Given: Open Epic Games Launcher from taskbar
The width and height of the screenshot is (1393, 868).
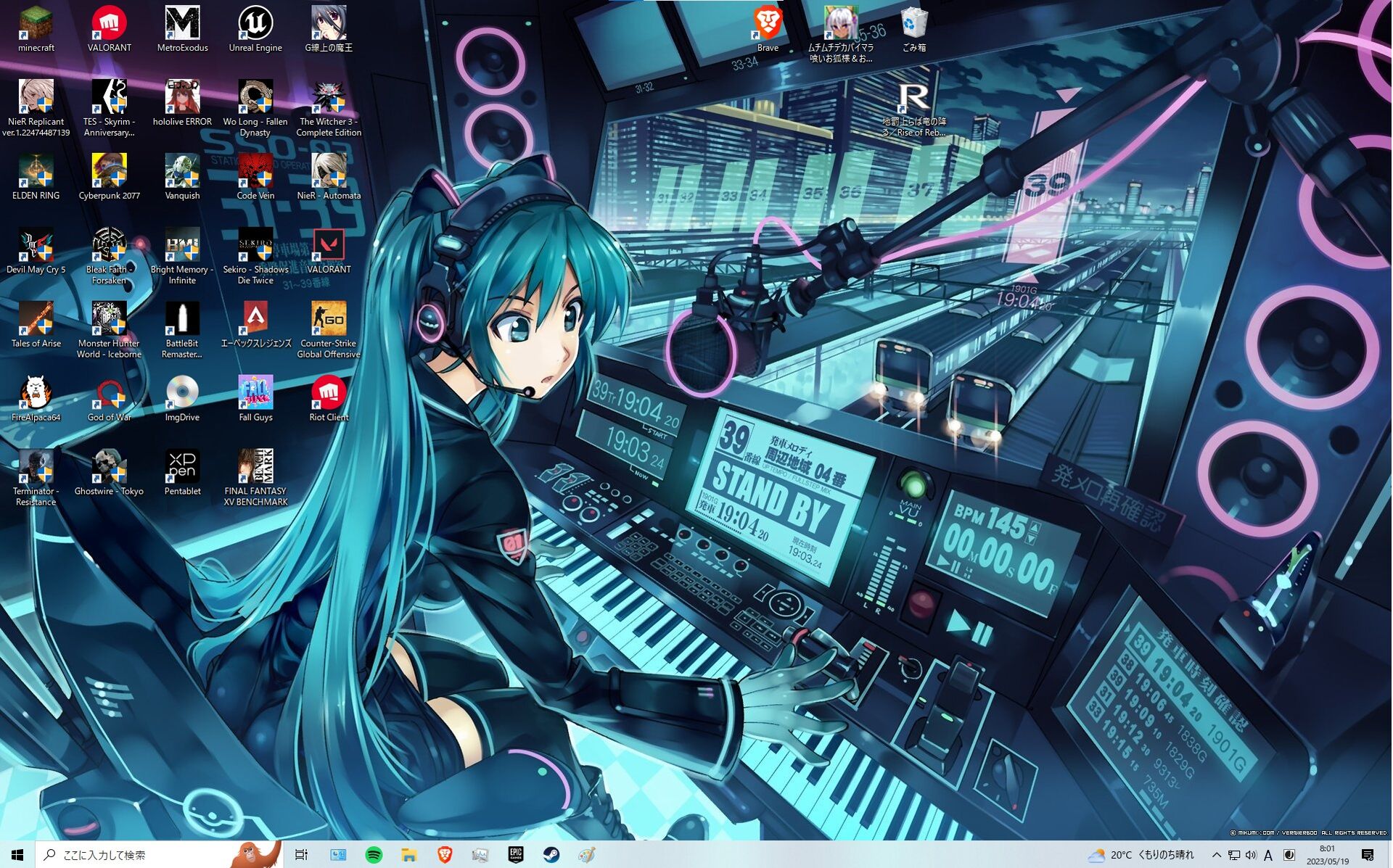Looking at the screenshot, I should click(516, 855).
